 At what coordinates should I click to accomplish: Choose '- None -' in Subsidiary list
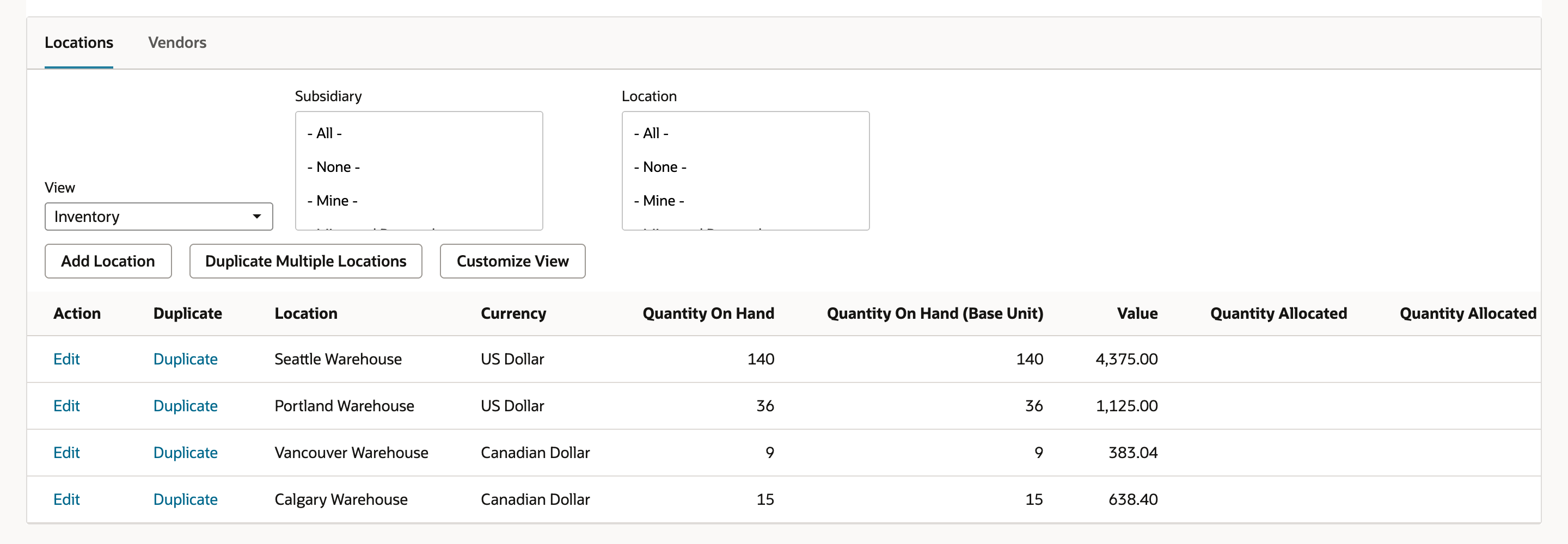pos(334,166)
